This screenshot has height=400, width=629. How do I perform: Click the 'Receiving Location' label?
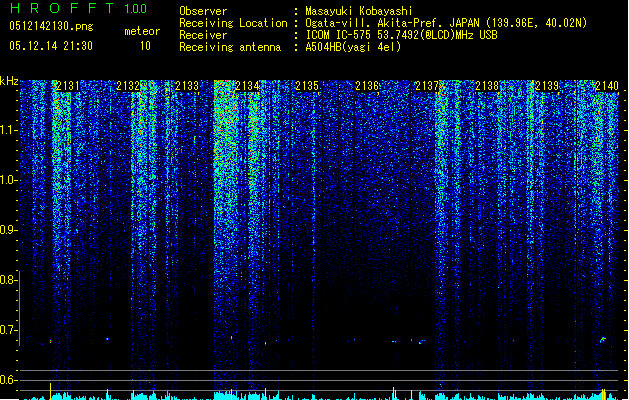pos(233,23)
